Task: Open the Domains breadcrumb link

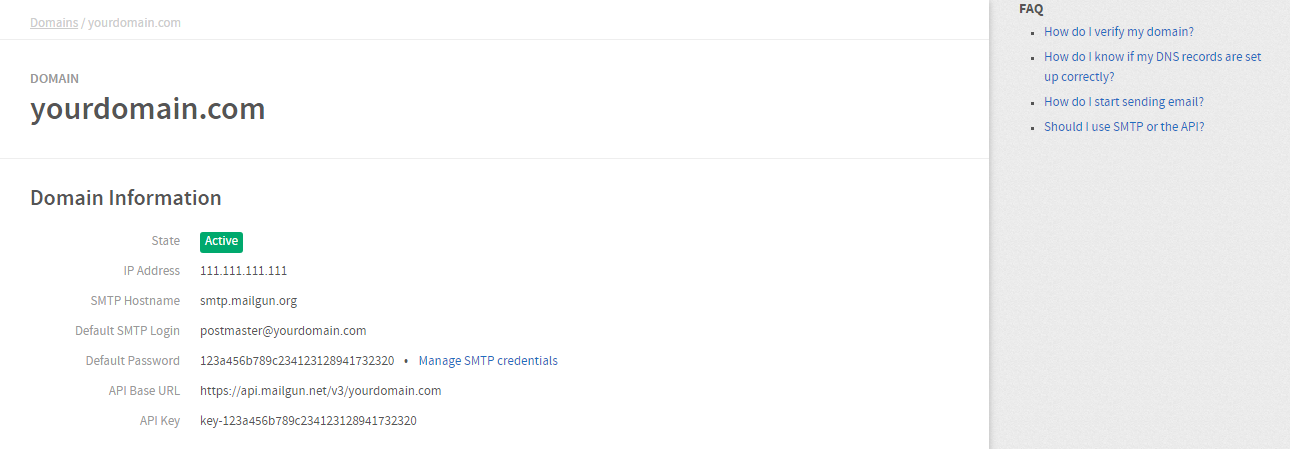Action: (54, 22)
